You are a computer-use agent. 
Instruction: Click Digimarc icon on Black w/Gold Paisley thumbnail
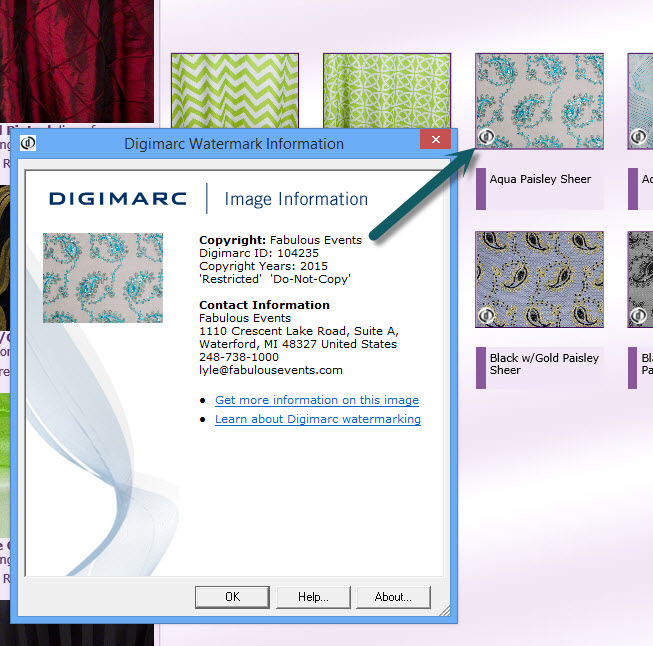pos(486,316)
